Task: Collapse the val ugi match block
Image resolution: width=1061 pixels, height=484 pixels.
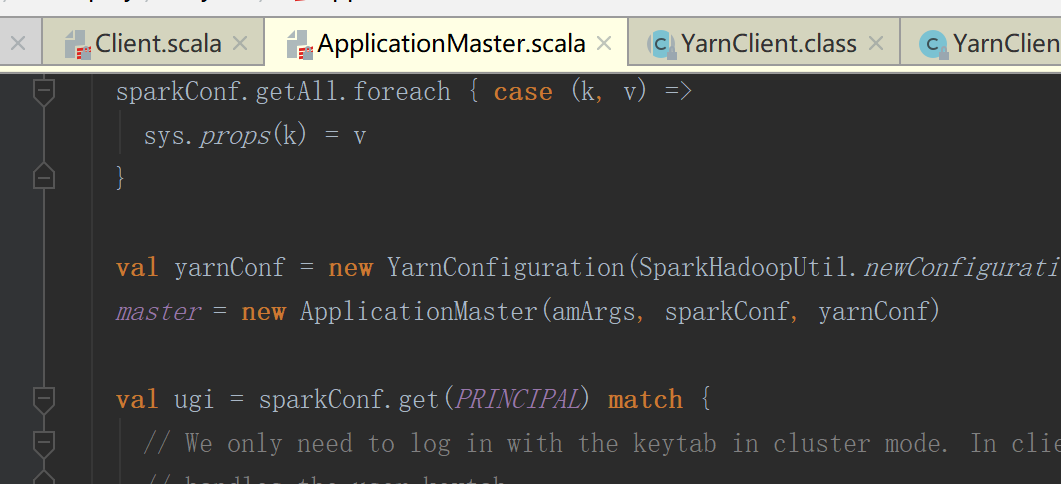Action: pyautogui.click(x=44, y=399)
